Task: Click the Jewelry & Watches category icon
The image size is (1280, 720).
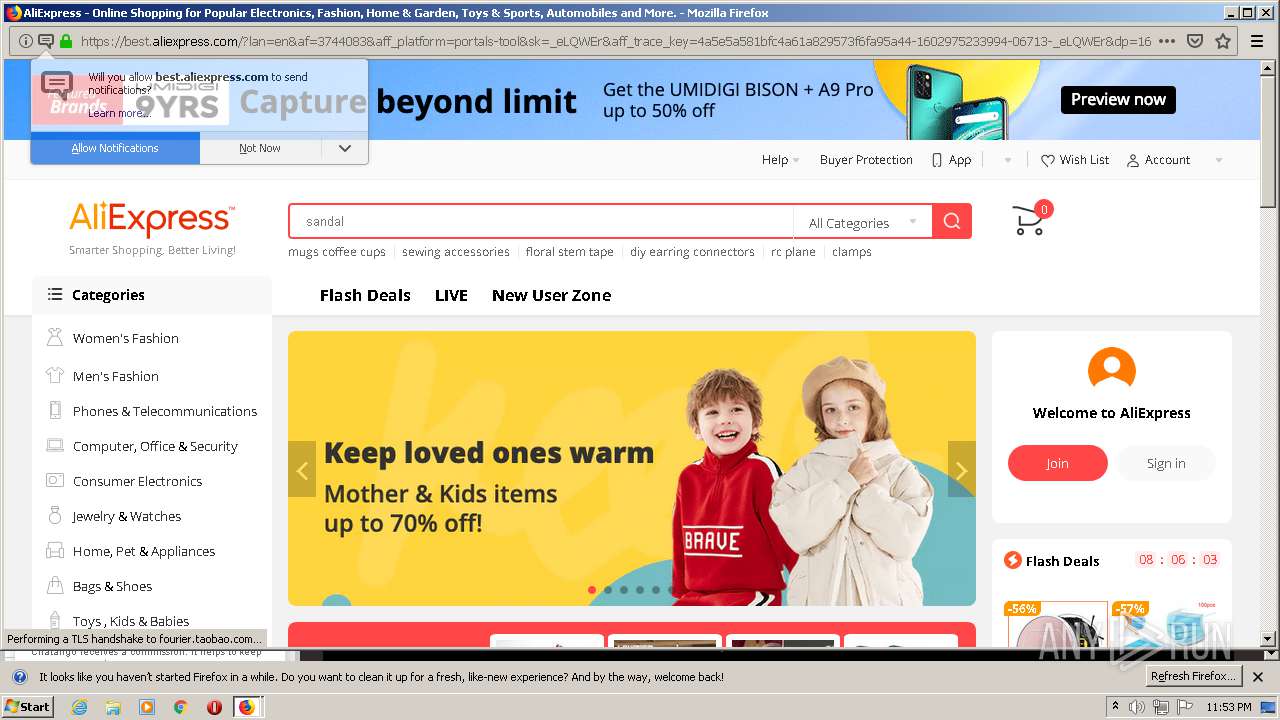Action: [x=55, y=516]
